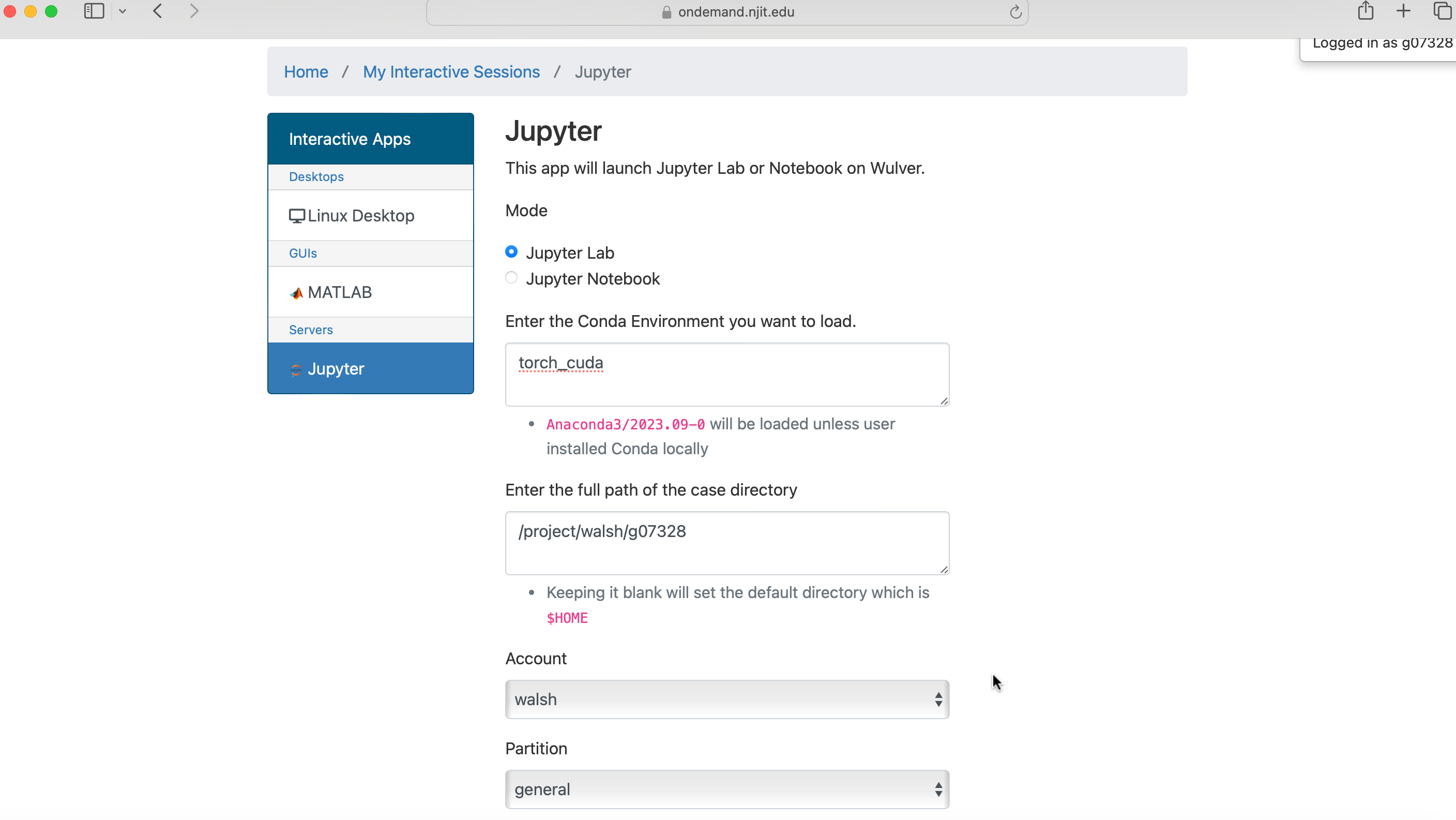Click the back navigation arrow
Image resolution: width=1456 pixels, height=820 pixels.
[x=158, y=12]
